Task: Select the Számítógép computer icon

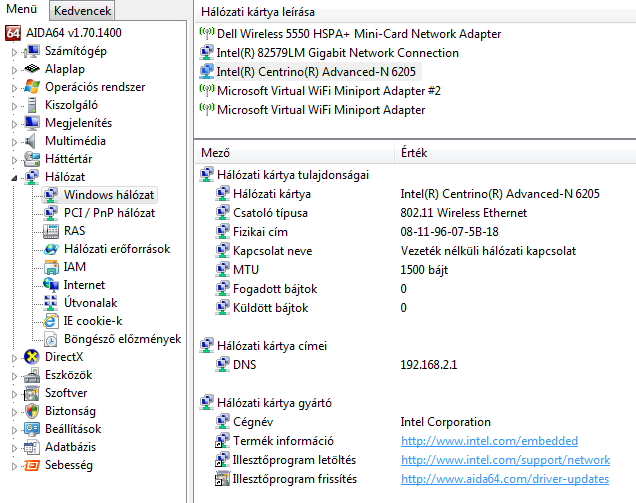Action: [x=32, y=51]
